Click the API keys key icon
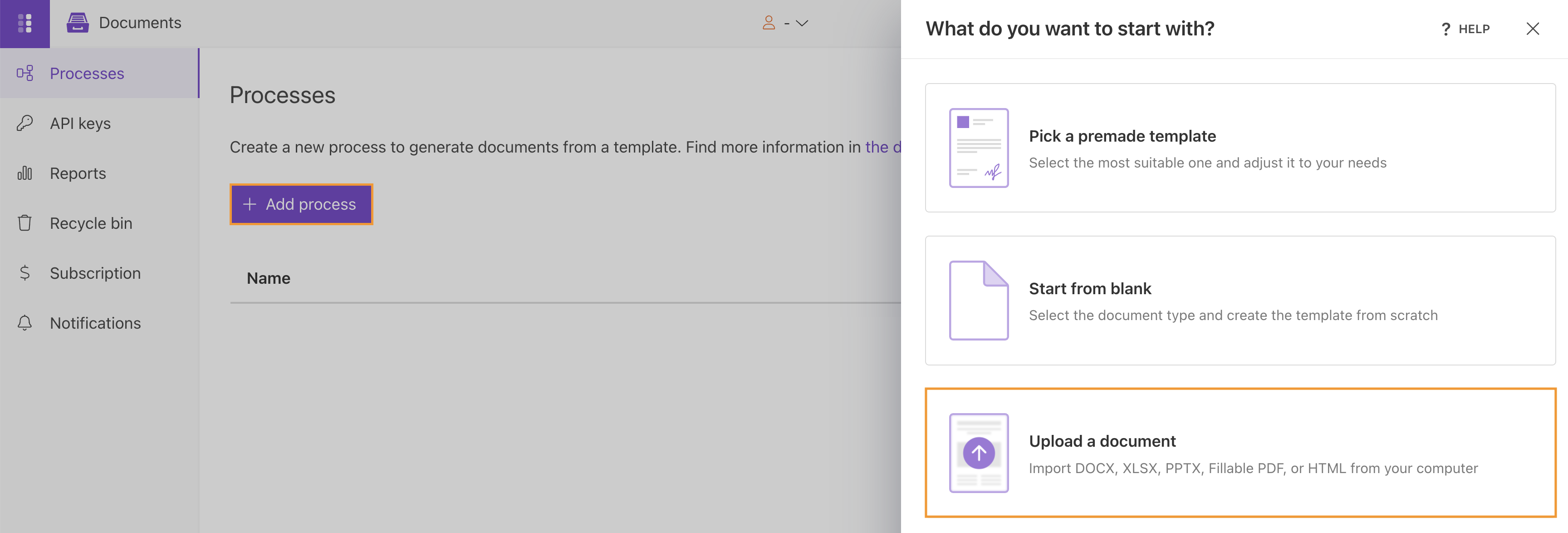The width and height of the screenshot is (1568, 533). [x=25, y=123]
